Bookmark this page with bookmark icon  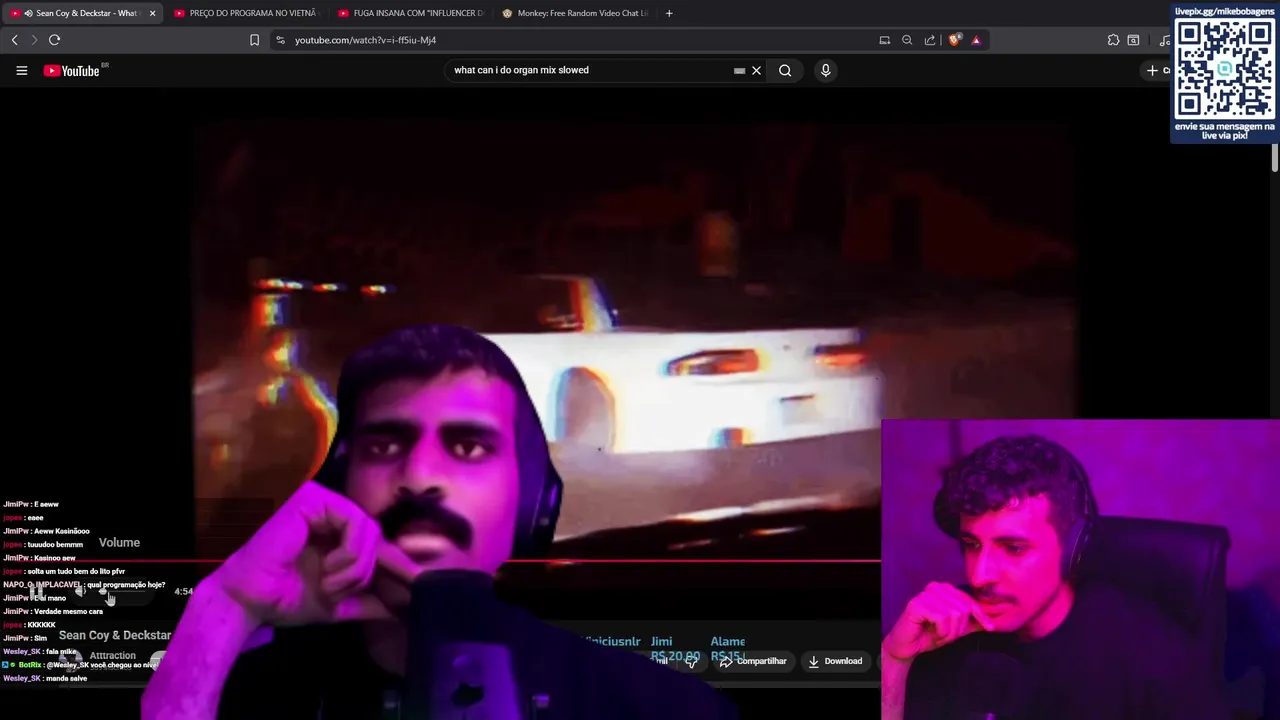254,40
